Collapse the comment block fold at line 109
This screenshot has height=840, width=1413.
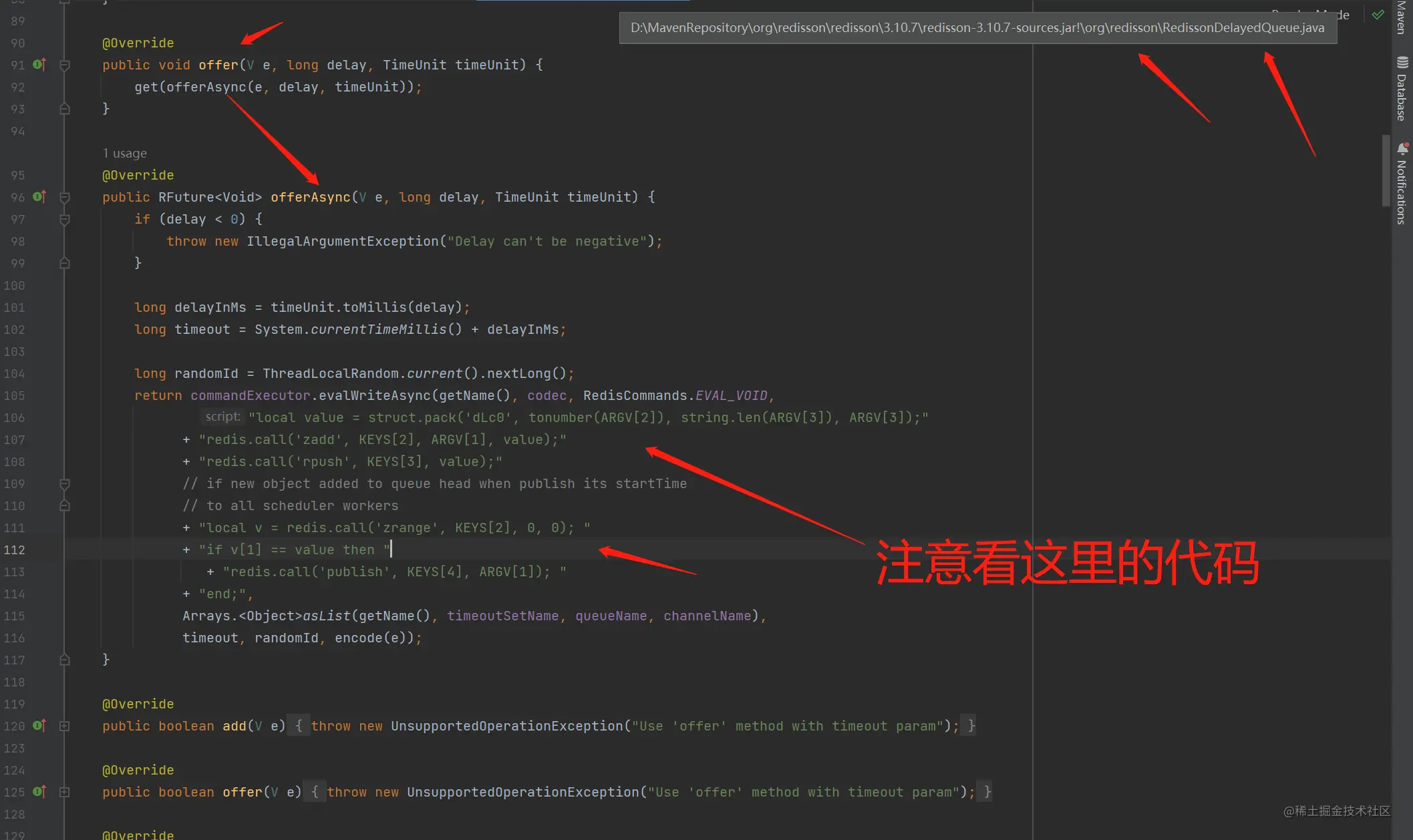tap(65, 483)
